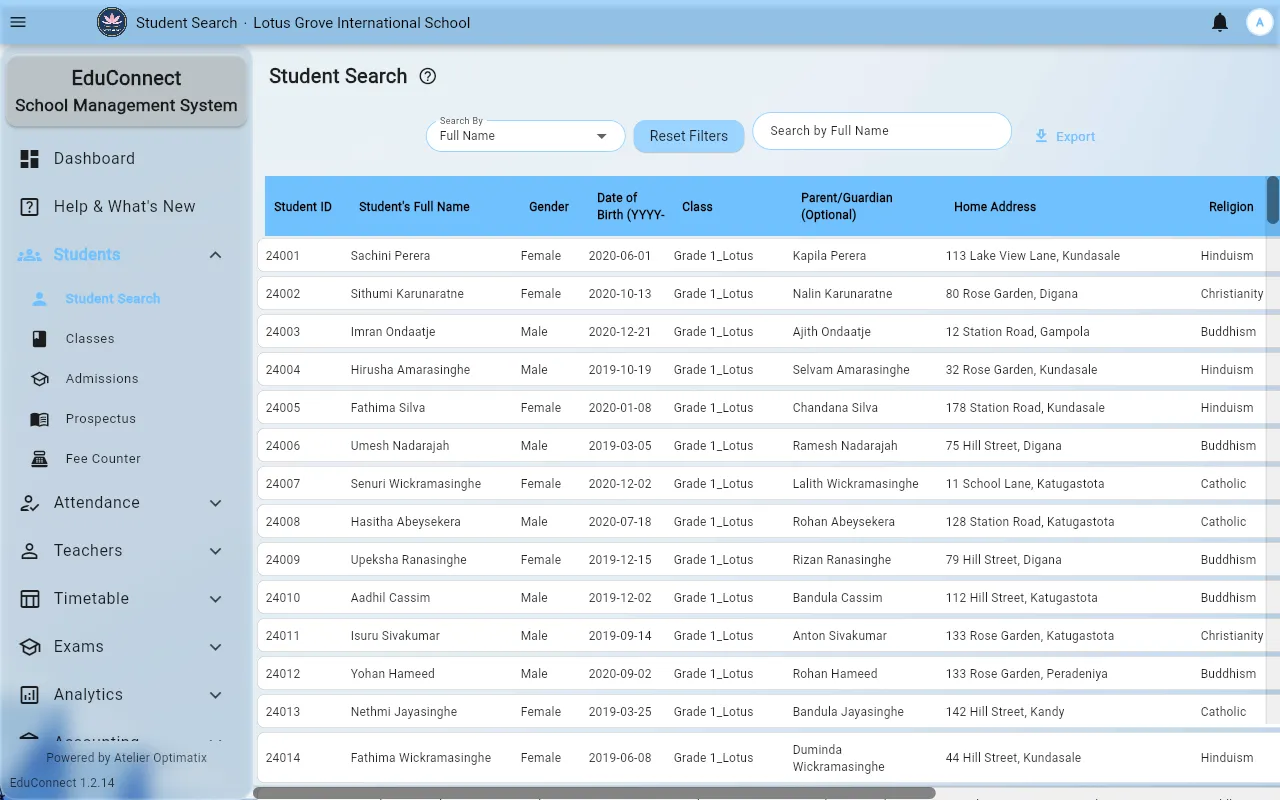Expand the Attendance menu section
This screenshot has height=800, width=1280.
(x=215, y=503)
